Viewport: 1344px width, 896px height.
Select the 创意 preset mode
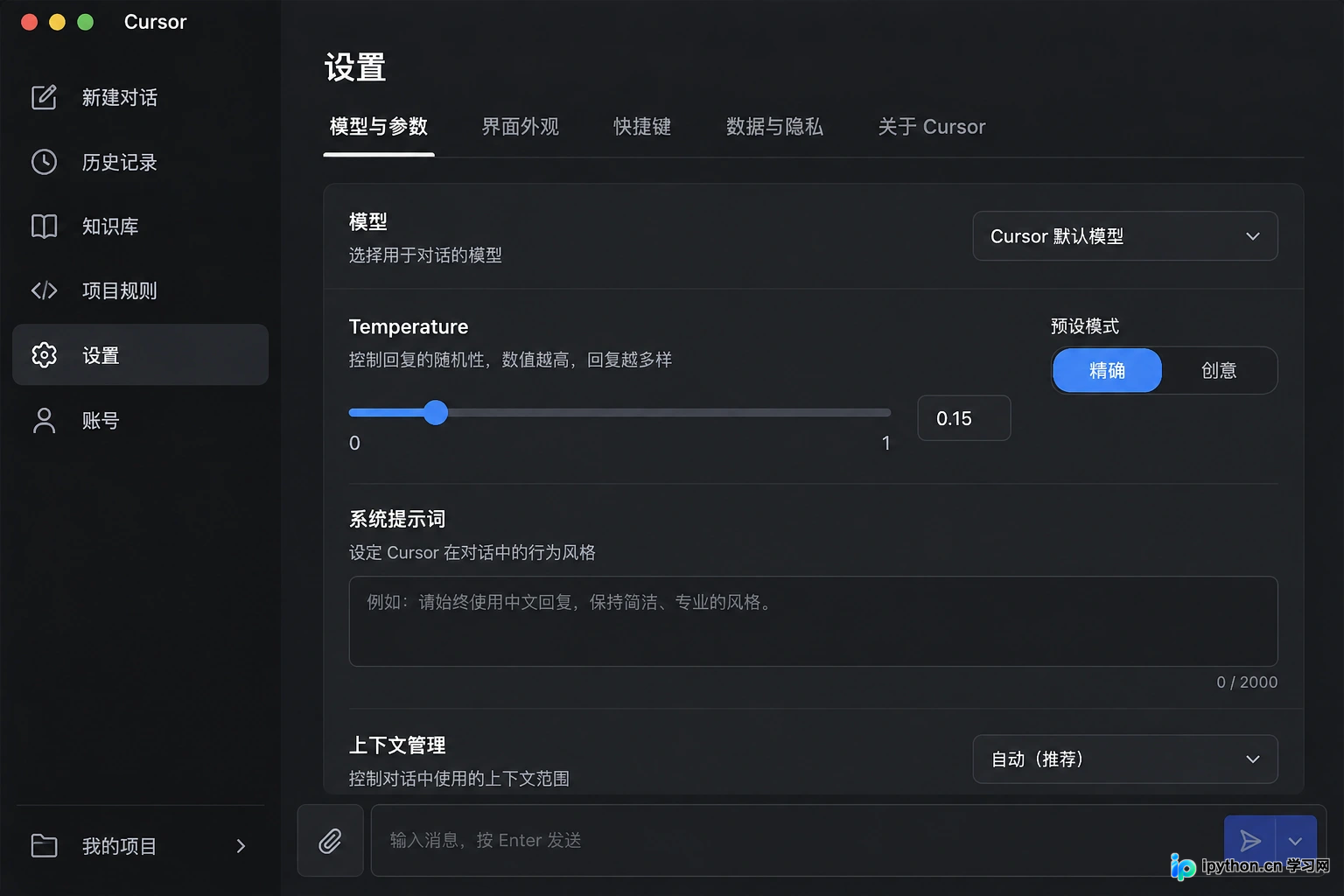click(1219, 371)
